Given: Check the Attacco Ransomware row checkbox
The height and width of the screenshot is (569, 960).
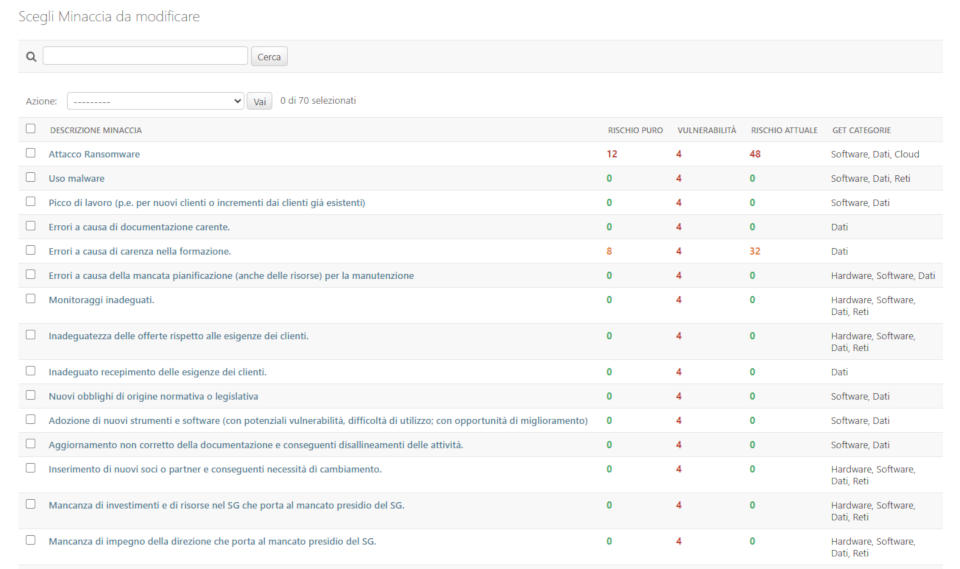Looking at the screenshot, I should tap(30, 154).
